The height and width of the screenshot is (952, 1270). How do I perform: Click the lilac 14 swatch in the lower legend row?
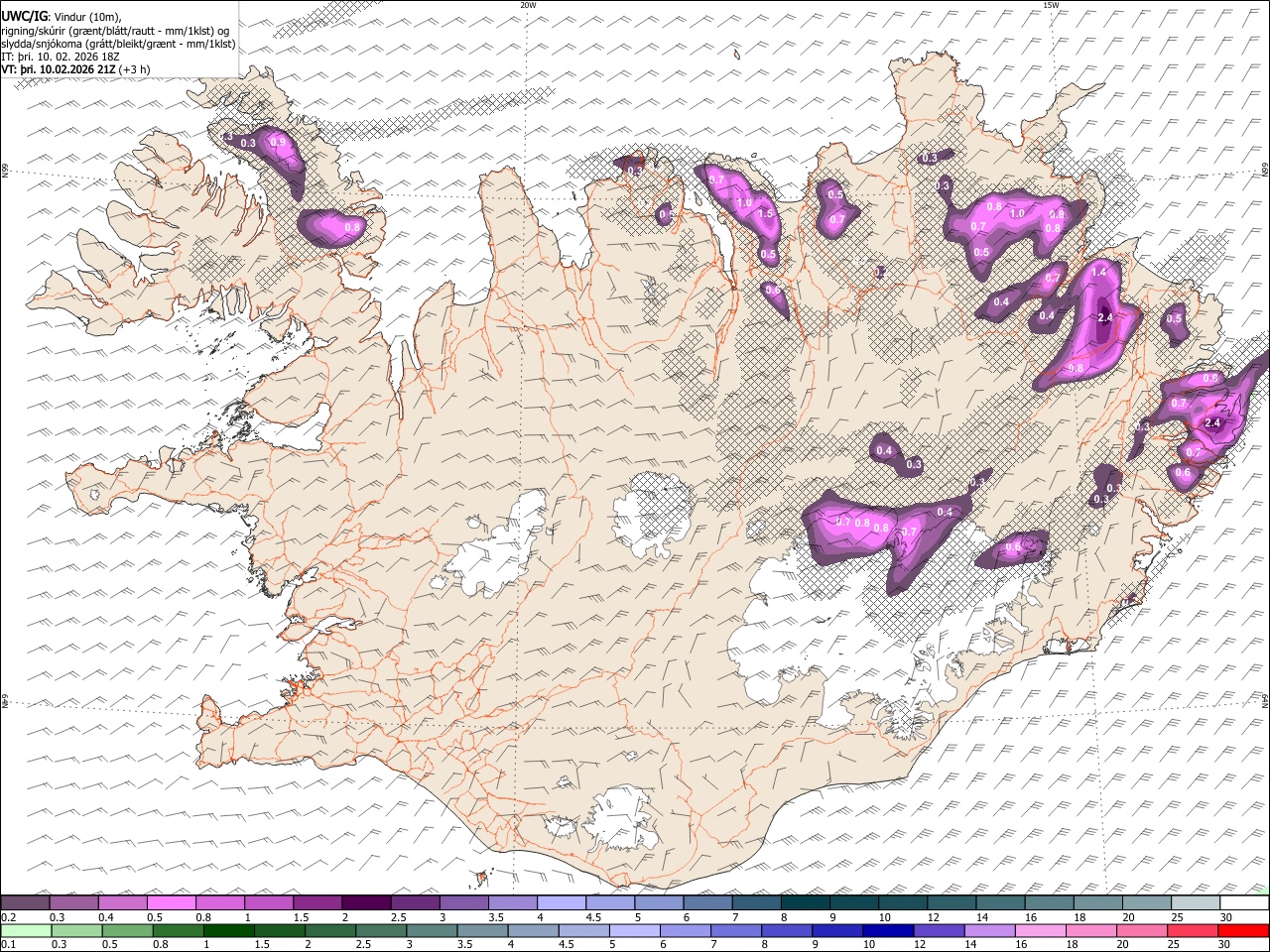pos(989,931)
